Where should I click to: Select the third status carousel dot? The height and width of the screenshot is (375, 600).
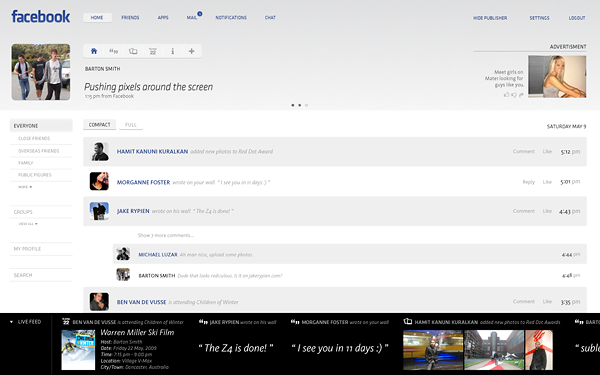[x=306, y=105]
